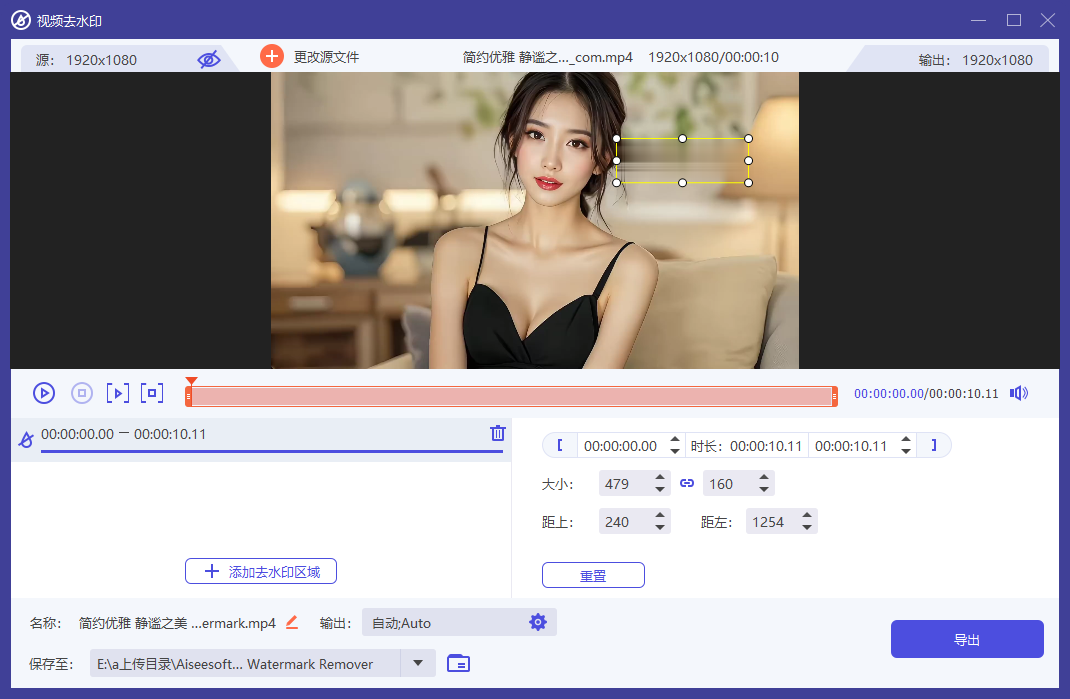
Task: Delete the watermark region with trash icon
Action: point(497,432)
